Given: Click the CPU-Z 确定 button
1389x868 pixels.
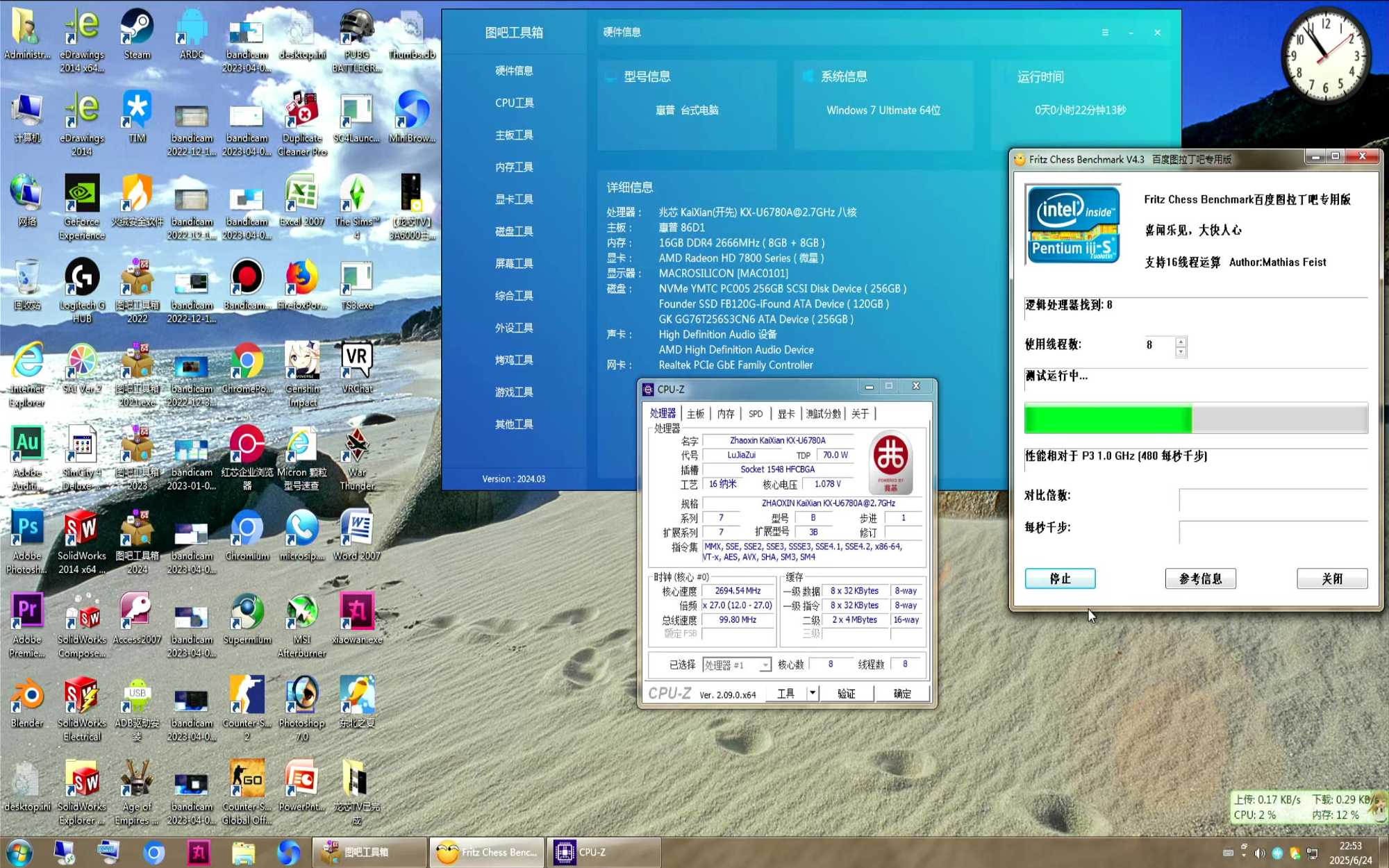Looking at the screenshot, I should tap(902, 693).
